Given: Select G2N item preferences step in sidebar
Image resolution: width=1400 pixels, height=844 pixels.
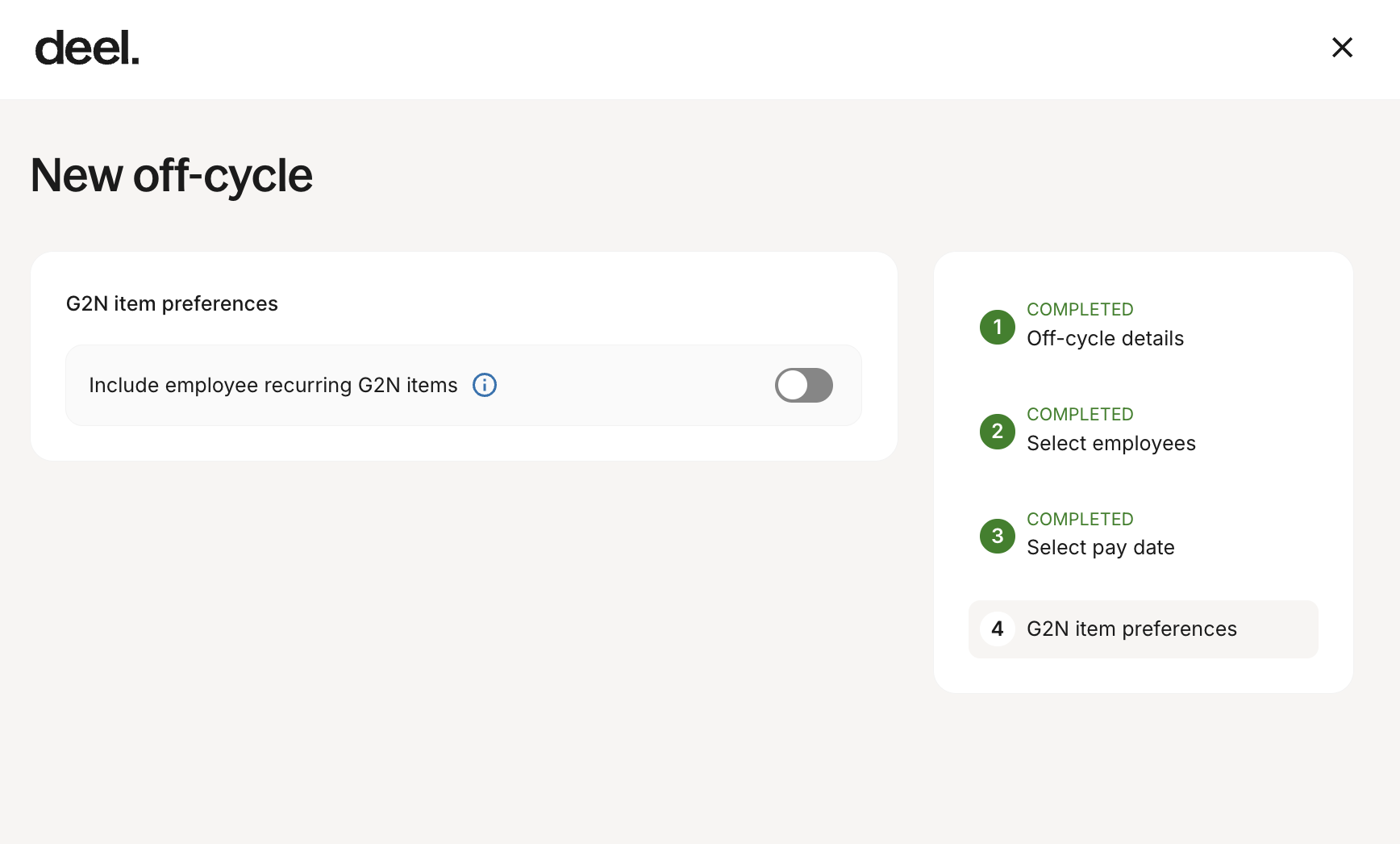Looking at the screenshot, I should (x=1131, y=629).
